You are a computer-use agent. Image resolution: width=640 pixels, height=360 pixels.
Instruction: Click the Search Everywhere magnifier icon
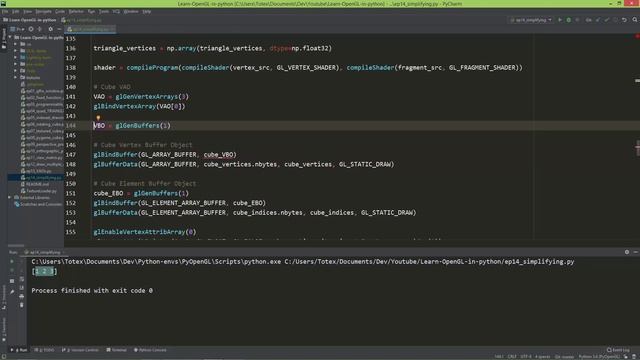[635, 20]
